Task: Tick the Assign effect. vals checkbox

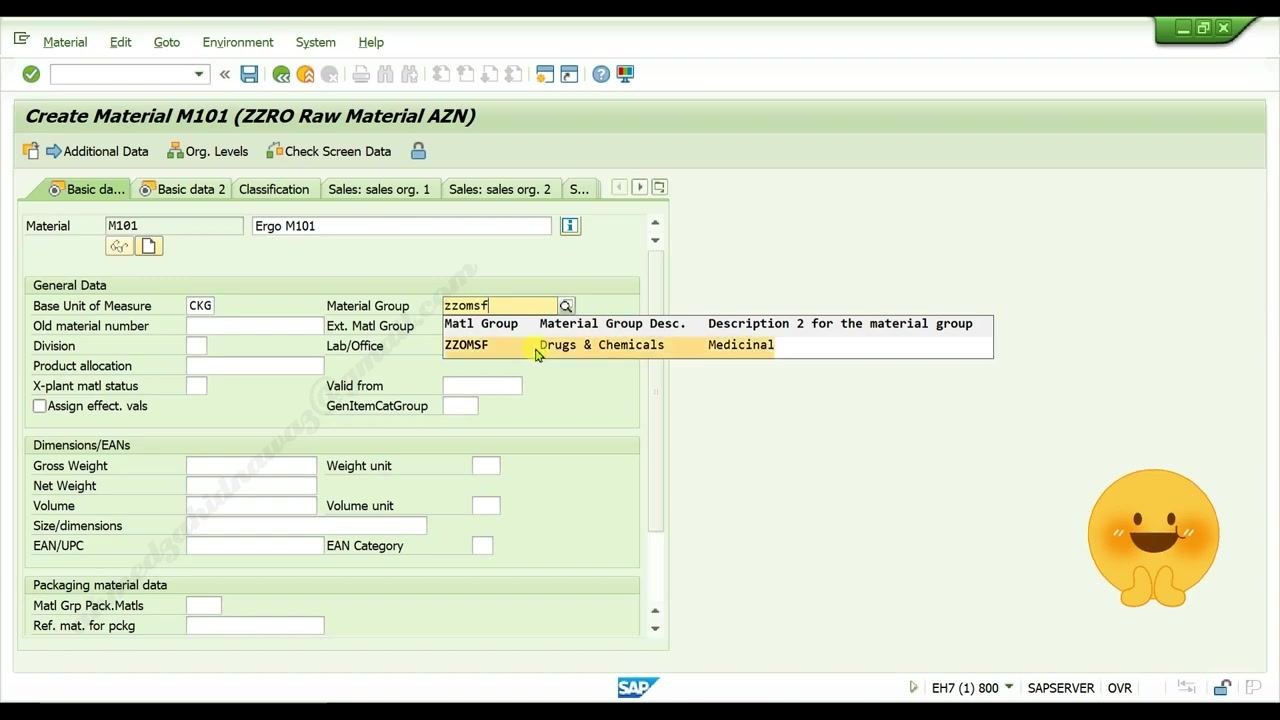Action: point(40,406)
